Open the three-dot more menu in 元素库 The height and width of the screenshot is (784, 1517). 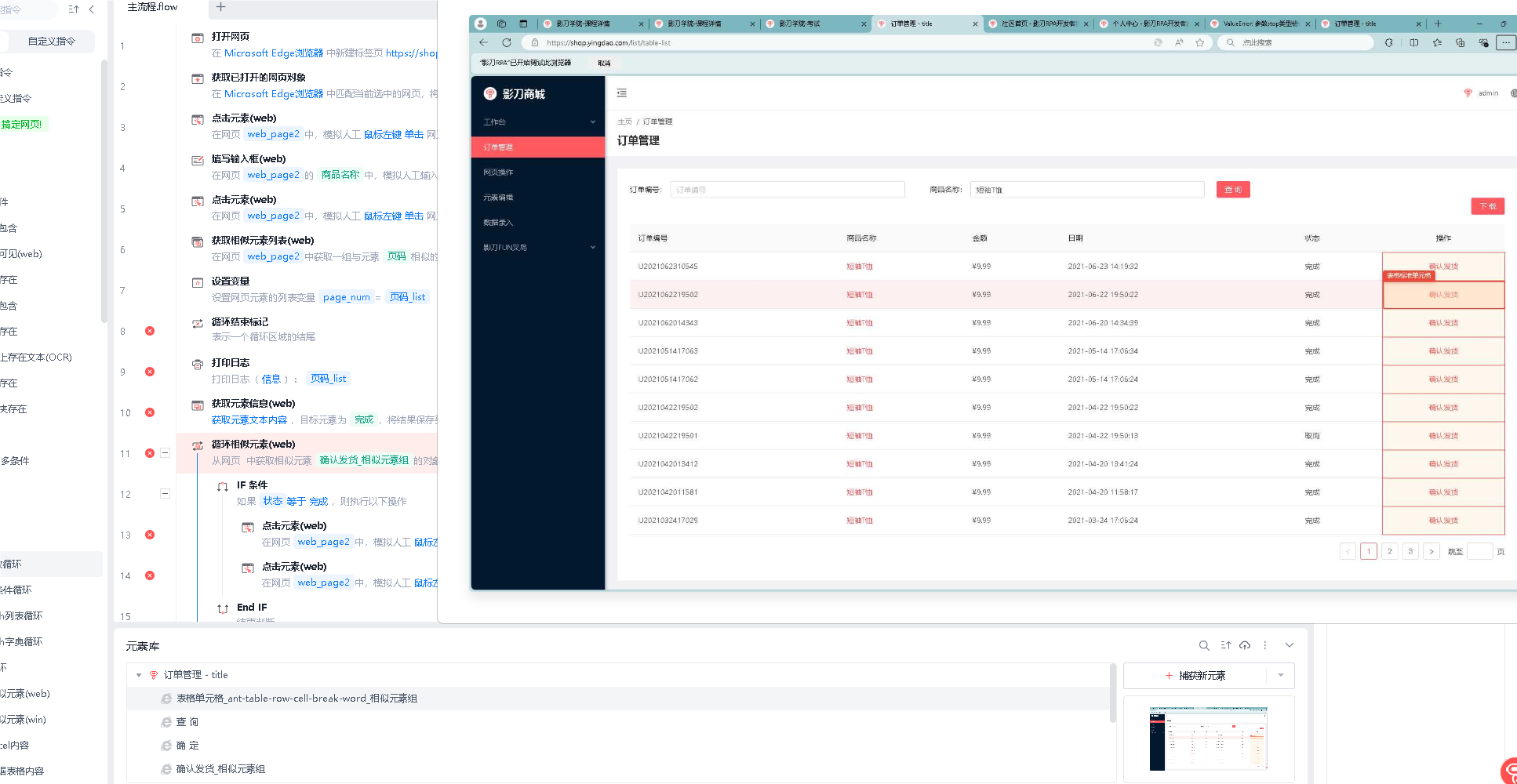[x=1264, y=646]
